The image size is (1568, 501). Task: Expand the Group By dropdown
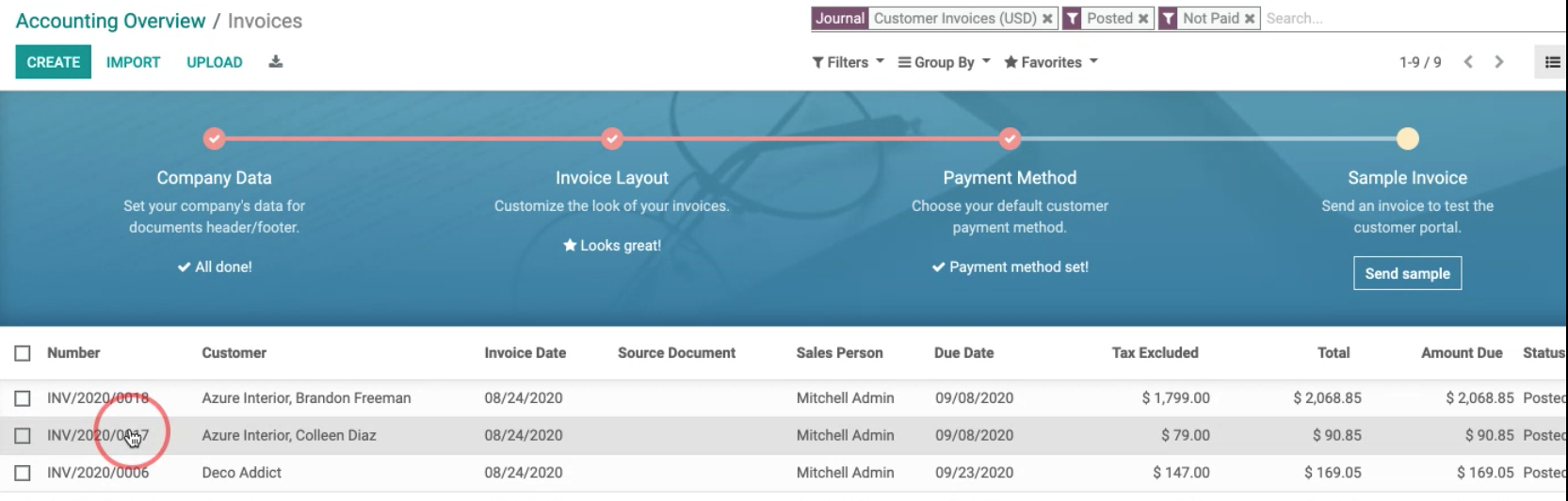point(944,62)
